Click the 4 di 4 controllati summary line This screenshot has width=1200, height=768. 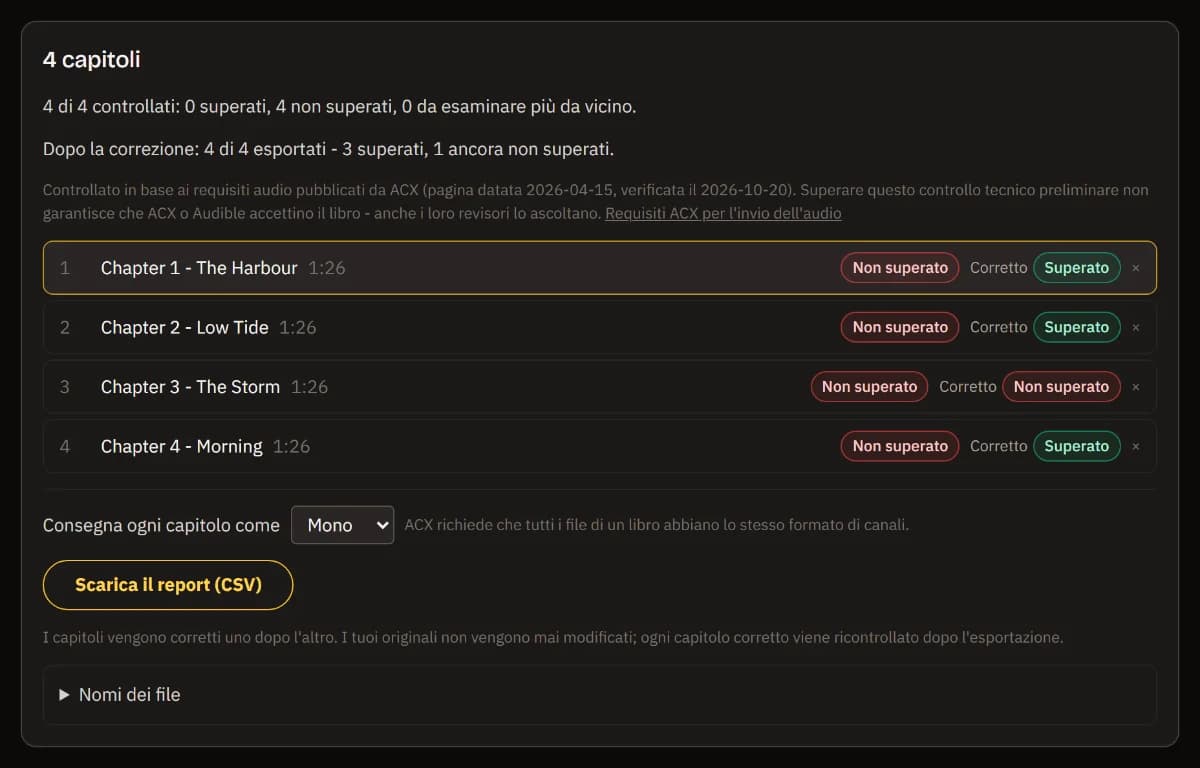click(x=339, y=106)
